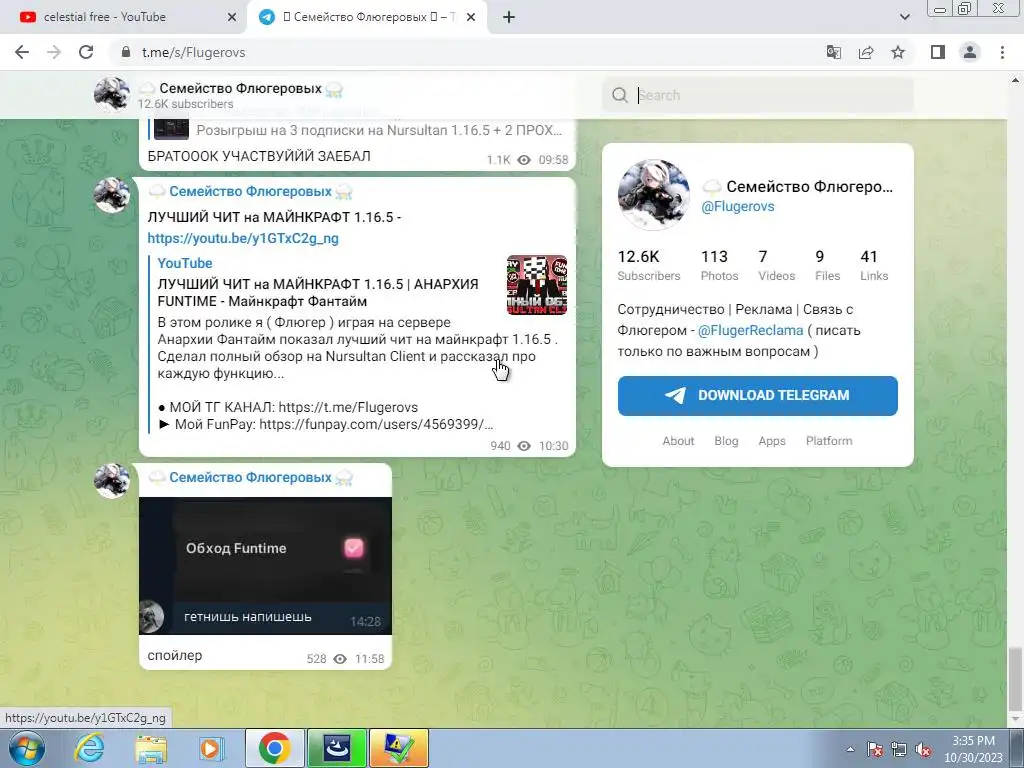
Task: Share this page via share icon
Action: coord(866,52)
